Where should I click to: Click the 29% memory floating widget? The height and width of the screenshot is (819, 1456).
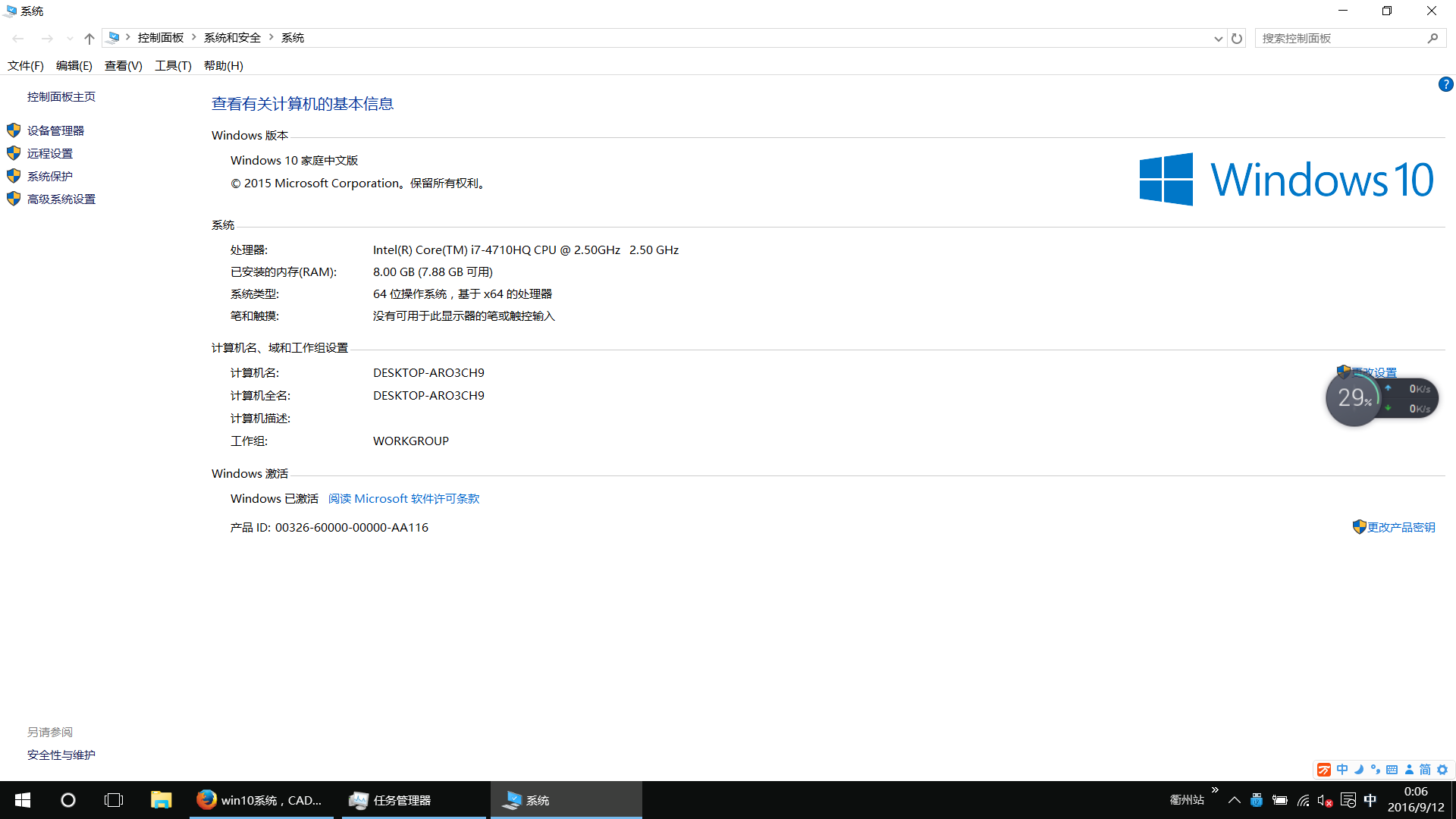[1354, 398]
